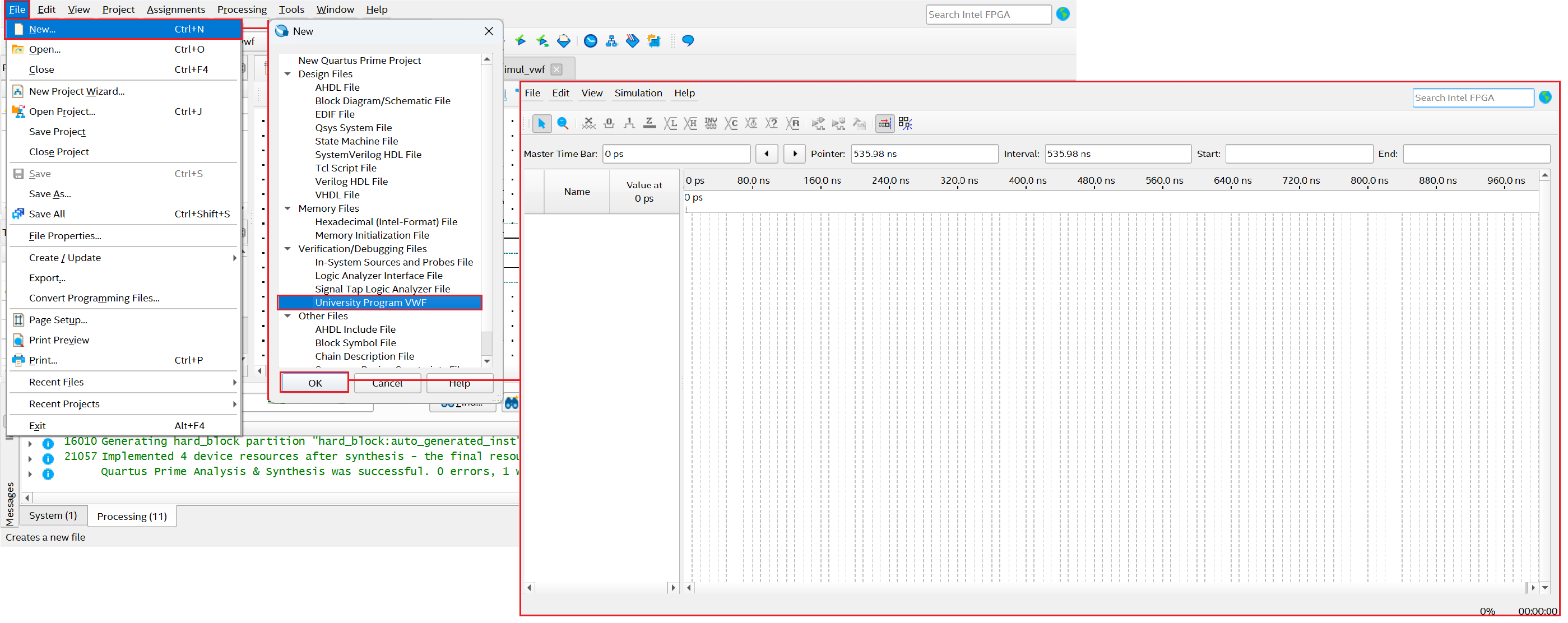Collapse the Other Files tree group
The width and height of the screenshot is (1568, 623).
[288, 316]
